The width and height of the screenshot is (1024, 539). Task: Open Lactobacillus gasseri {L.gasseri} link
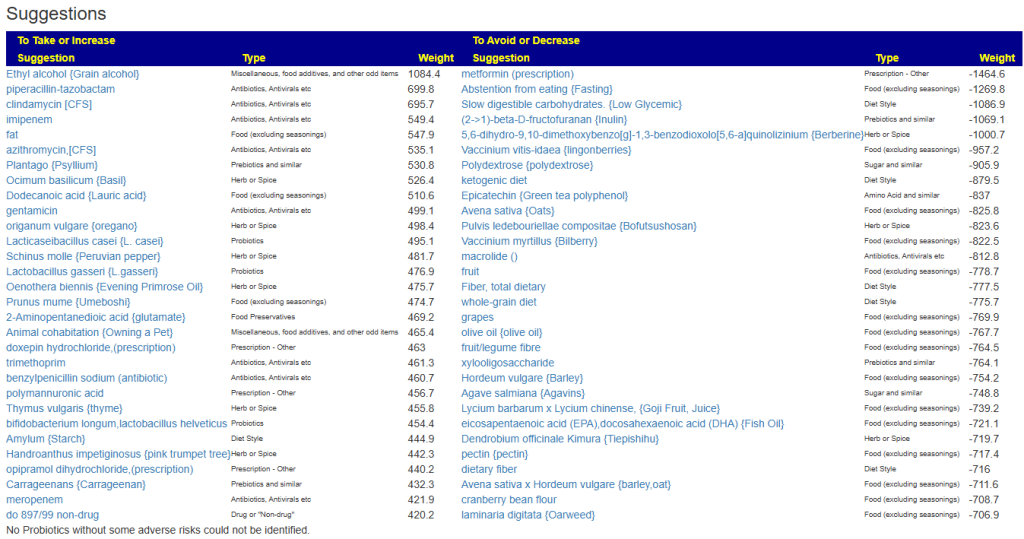82,271
